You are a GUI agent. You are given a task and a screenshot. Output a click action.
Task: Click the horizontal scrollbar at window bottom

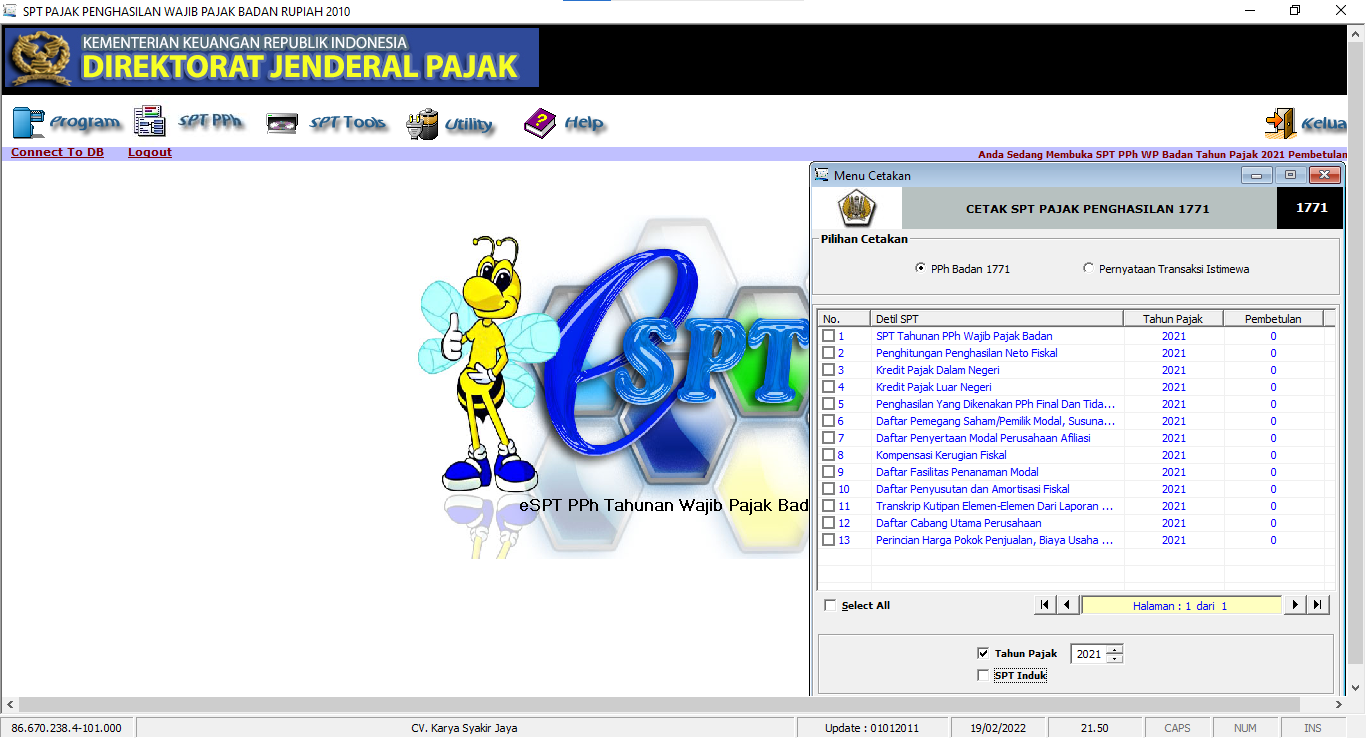click(658, 705)
